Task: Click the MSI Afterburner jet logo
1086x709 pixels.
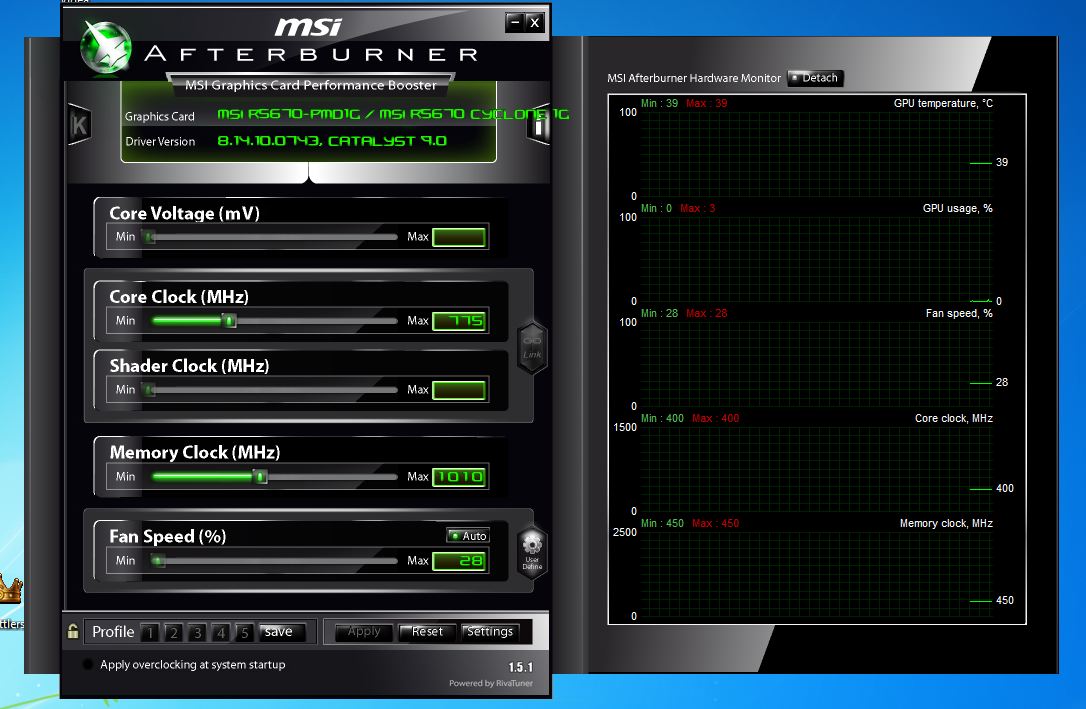Action: coord(105,46)
